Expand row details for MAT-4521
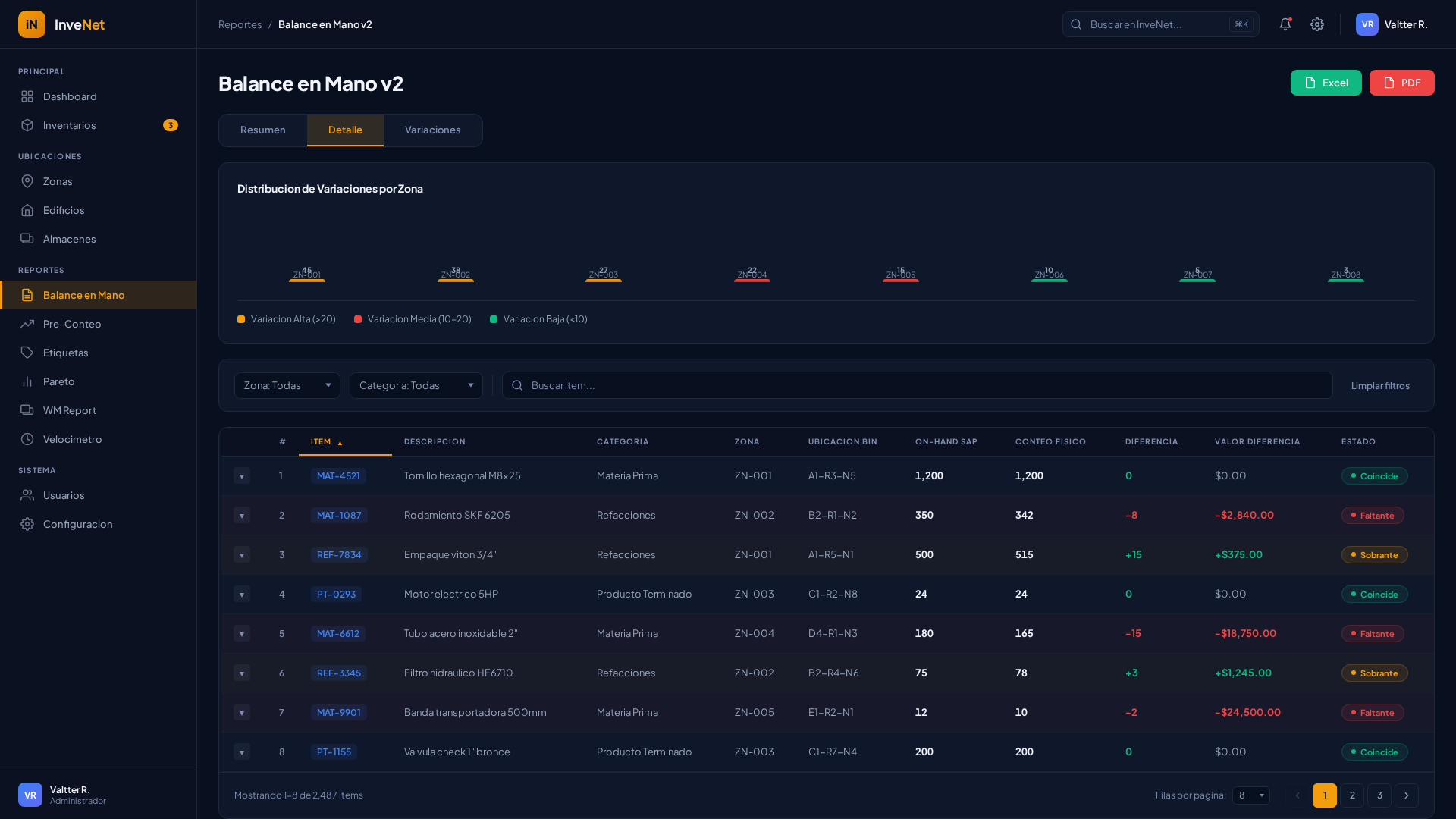Image resolution: width=1456 pixels, height=819 pixels. (241, 476)
